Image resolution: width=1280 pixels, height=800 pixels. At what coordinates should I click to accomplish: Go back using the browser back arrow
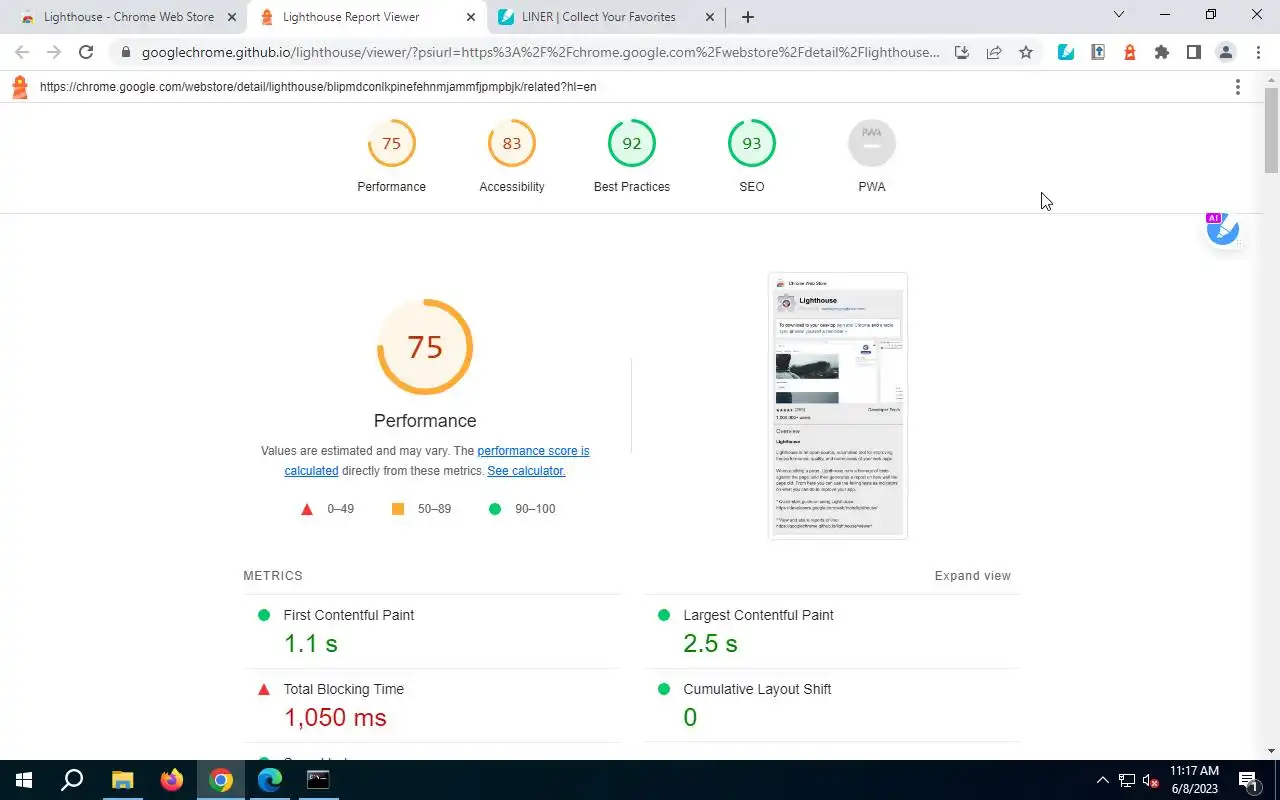(22, 52)
